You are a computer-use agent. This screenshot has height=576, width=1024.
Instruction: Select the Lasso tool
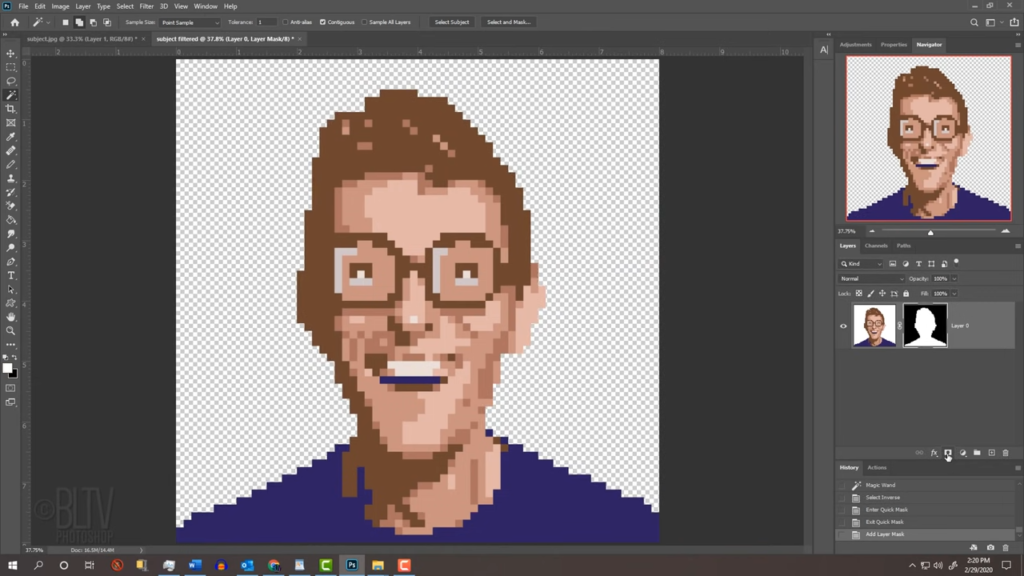11,81
